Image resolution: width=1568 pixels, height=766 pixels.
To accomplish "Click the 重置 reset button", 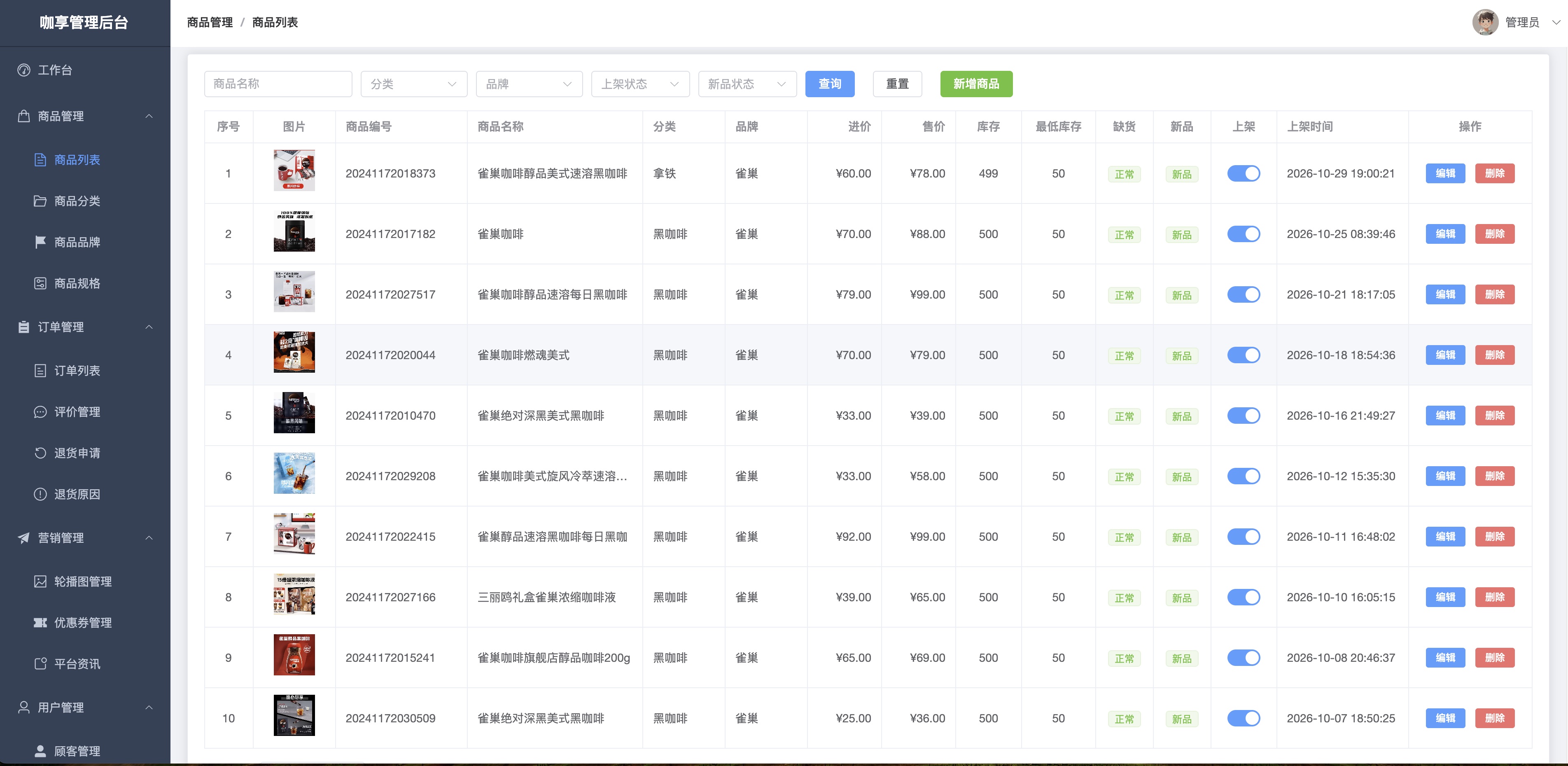I will coord(897,84).
